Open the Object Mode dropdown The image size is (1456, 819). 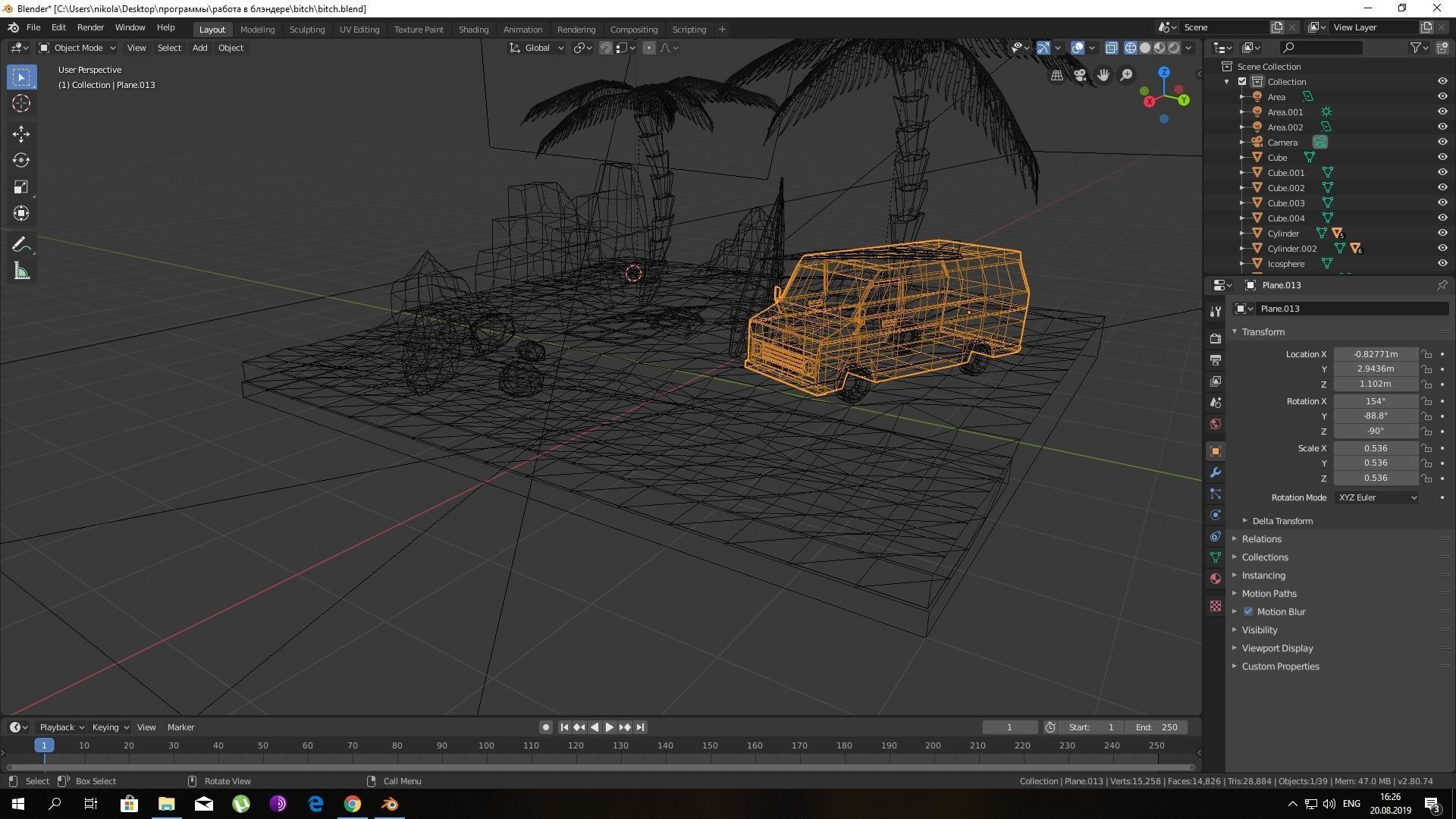(x=77, y=48)
